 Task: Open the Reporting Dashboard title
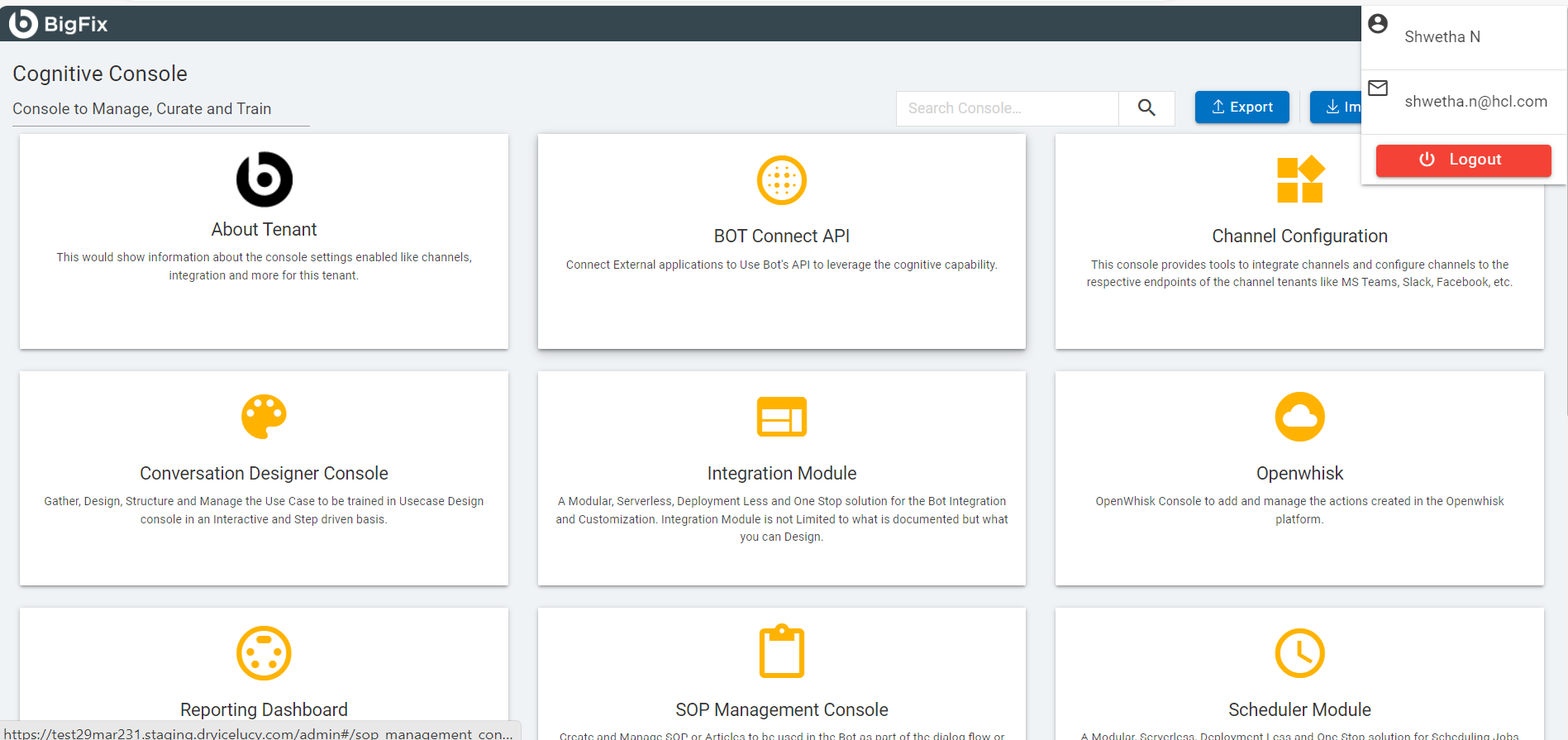tap(264, 709)
